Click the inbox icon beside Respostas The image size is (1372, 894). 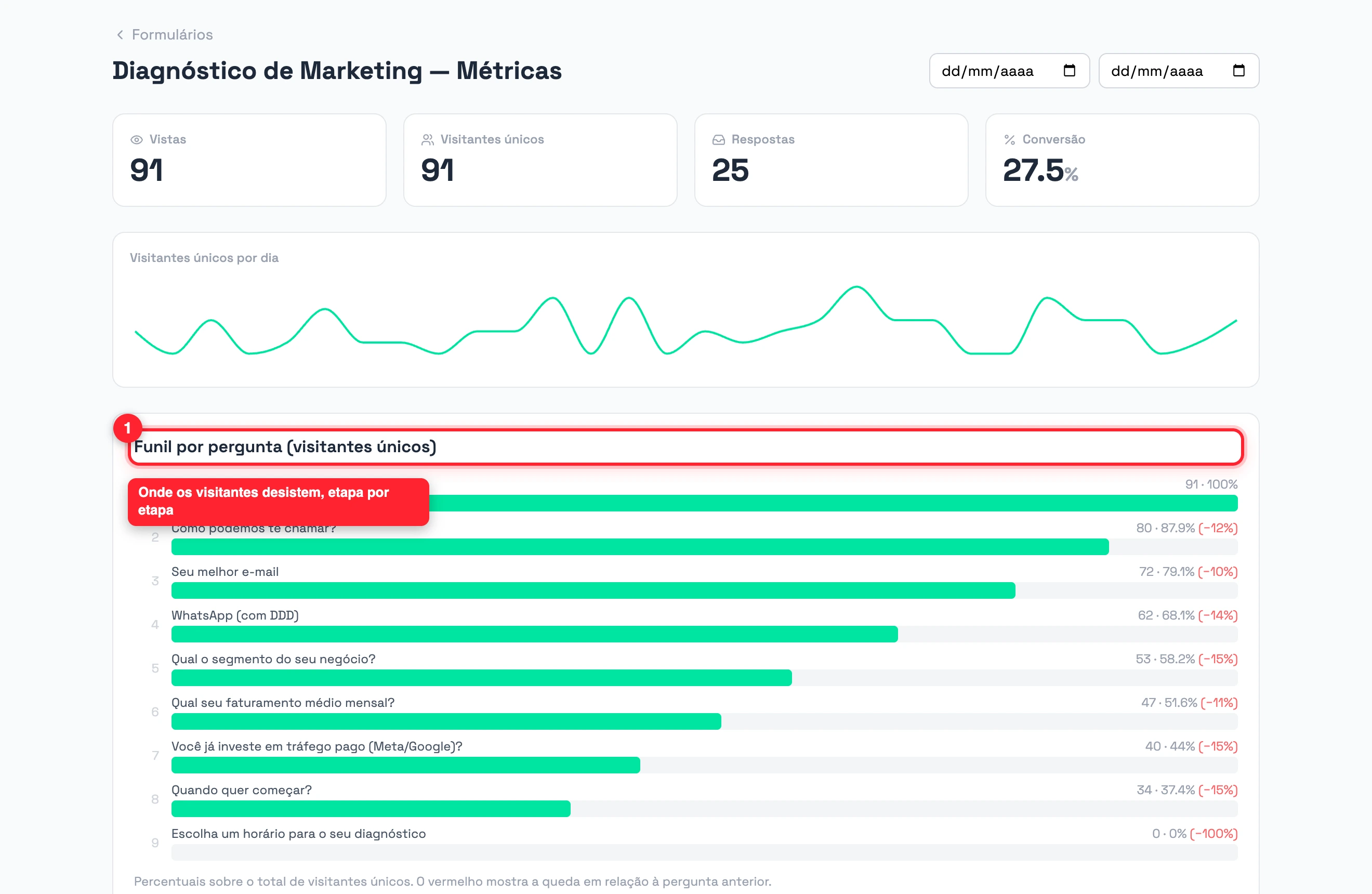coord(718,140)
